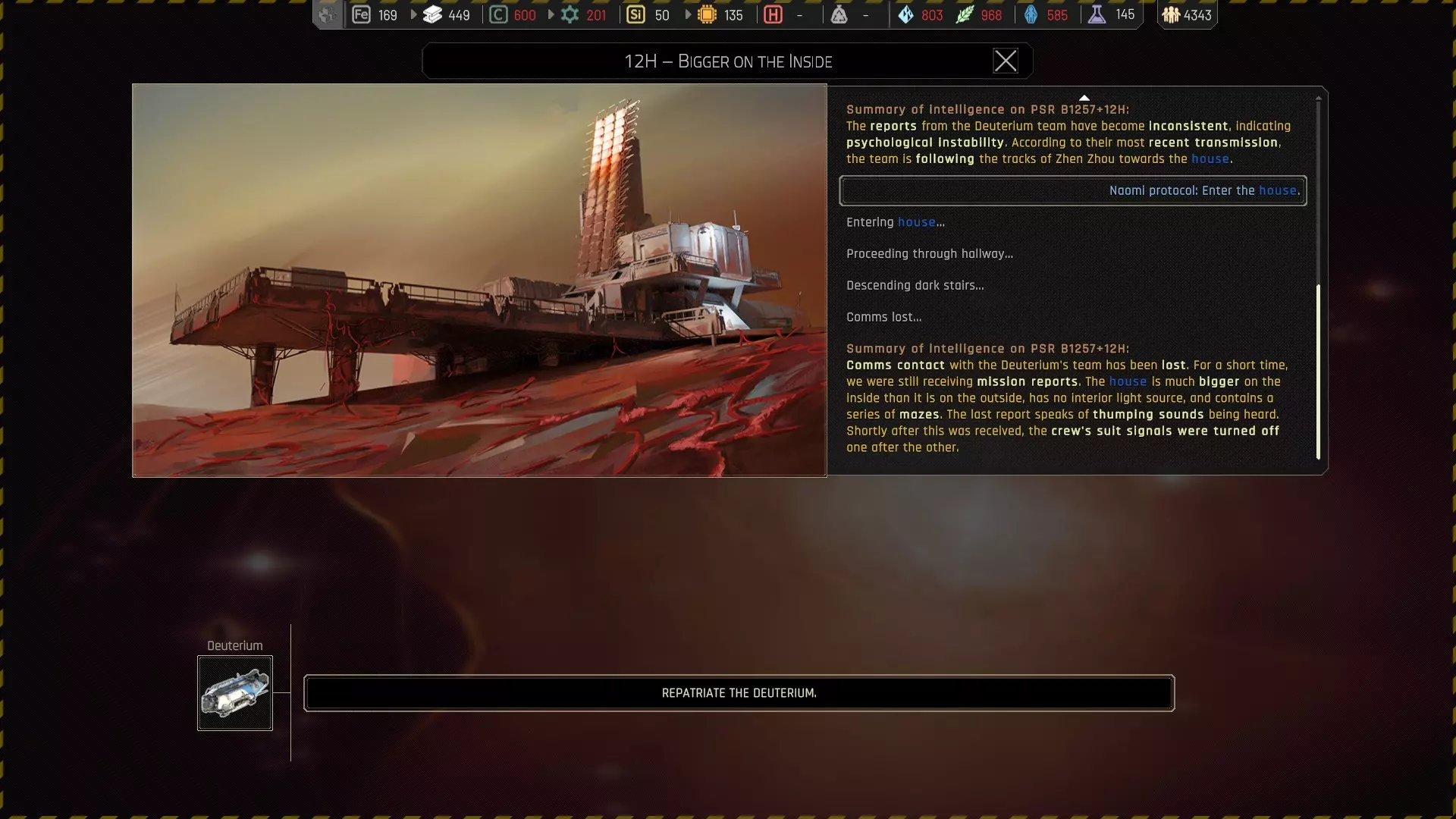This screenshot has width=1456, height=819.
Task: Click the green leaf food icon
Action: [964, 14]
